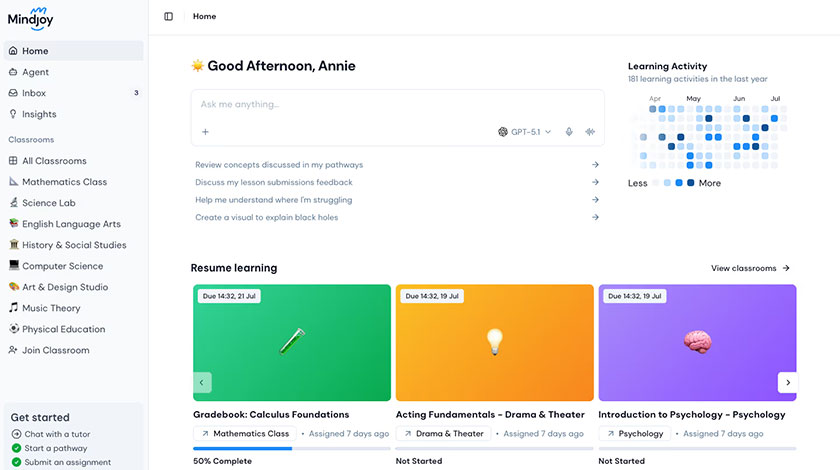Screen dimensions: 840x470
Task: Start voice mode waveform icon
Action: tap(590, 132)
